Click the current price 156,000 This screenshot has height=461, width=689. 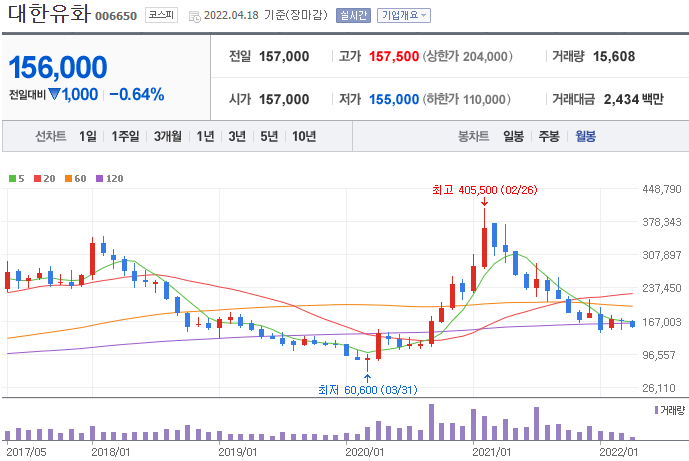(58, 67)
